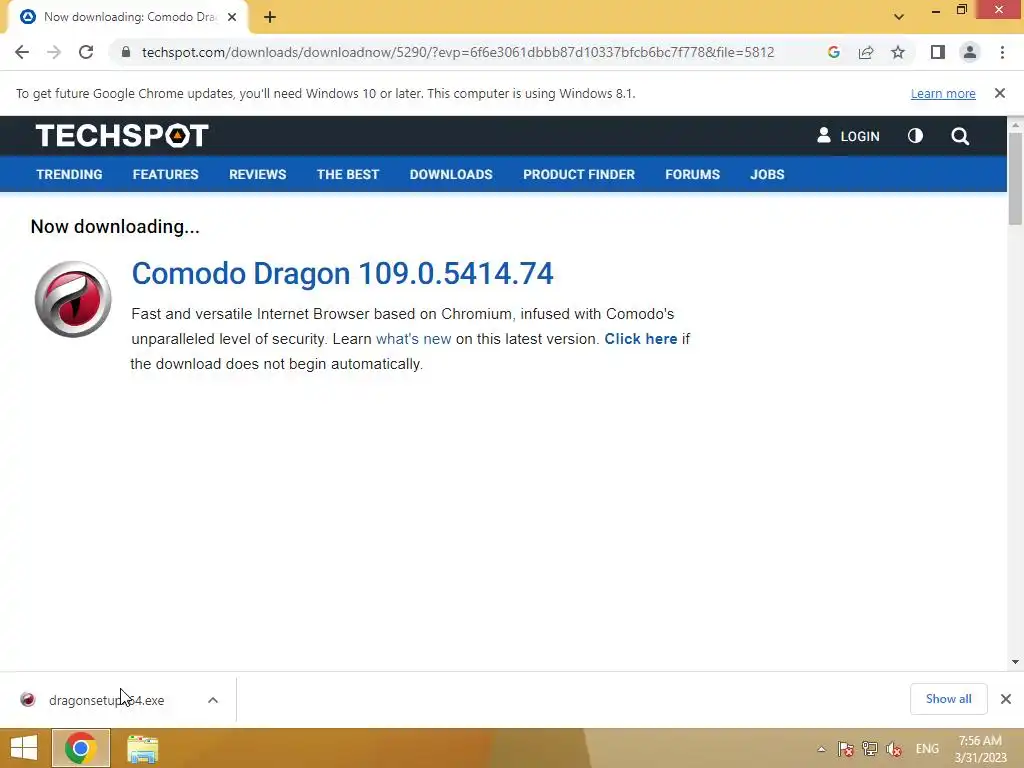Viewport: 1024px width, 768px height.
Task: Open Learn more about Chrome updates
Action: coord(943,93)
